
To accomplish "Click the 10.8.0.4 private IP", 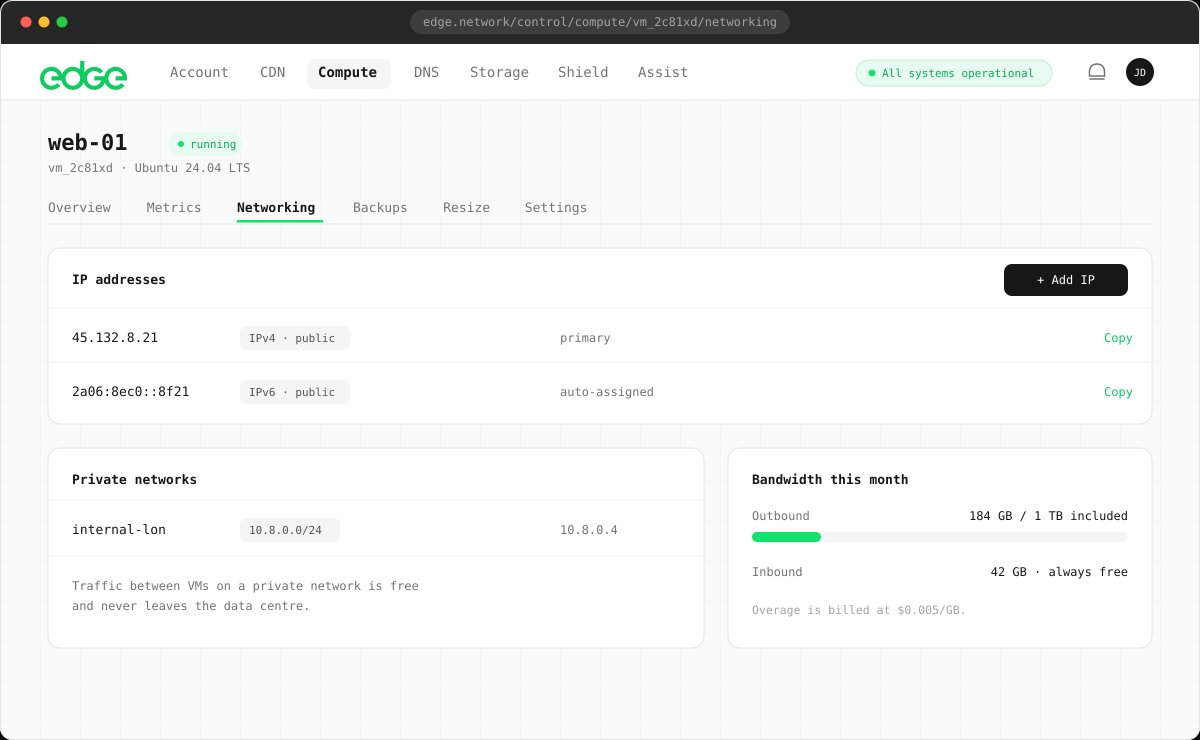I will point(589,530).
